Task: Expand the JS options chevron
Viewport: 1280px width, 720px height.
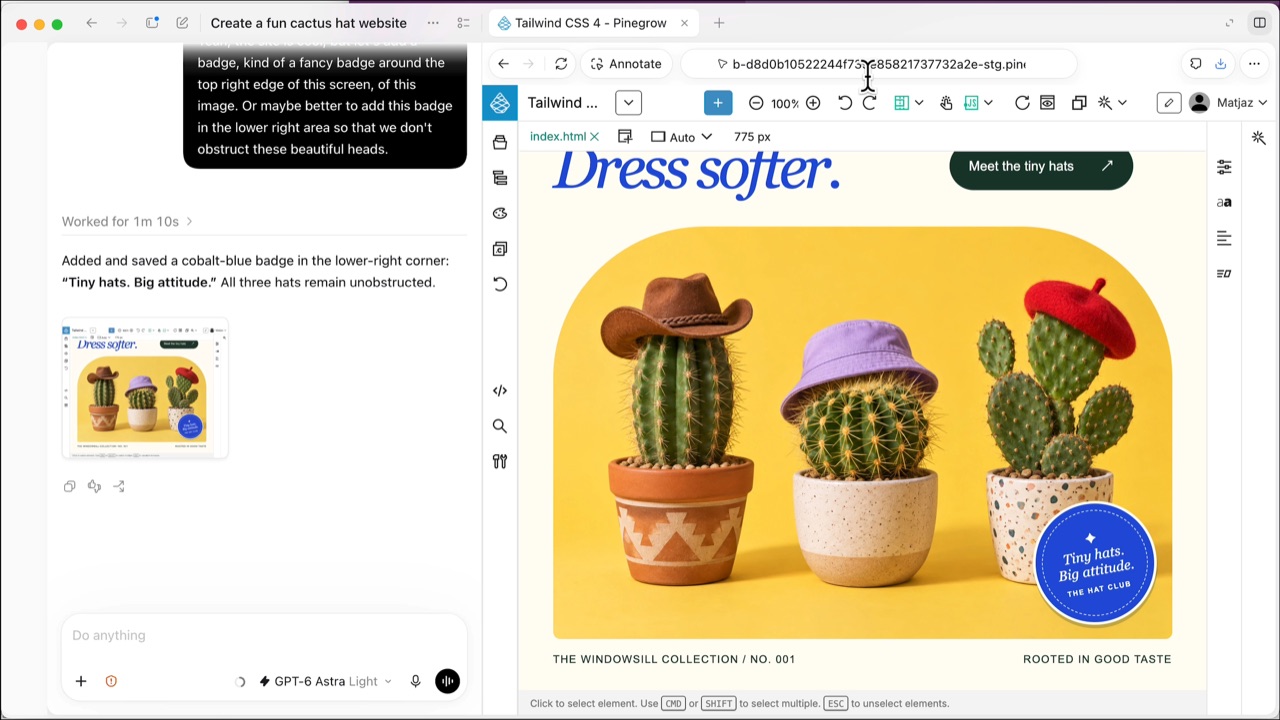Action: click(988, 103)
